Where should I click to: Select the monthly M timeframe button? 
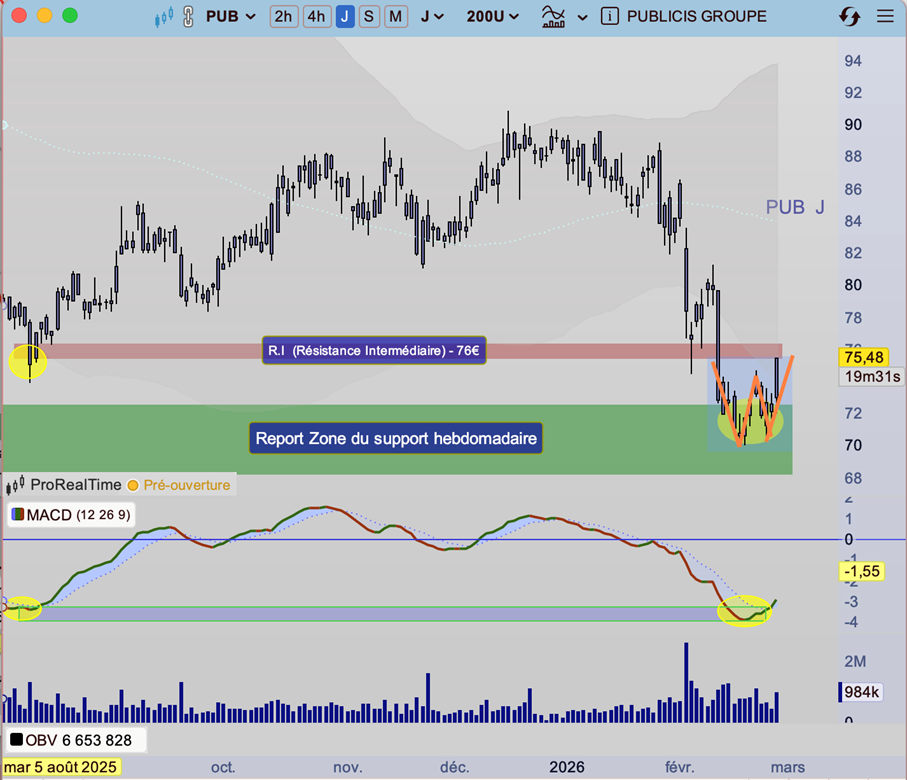tap(396, 16)
